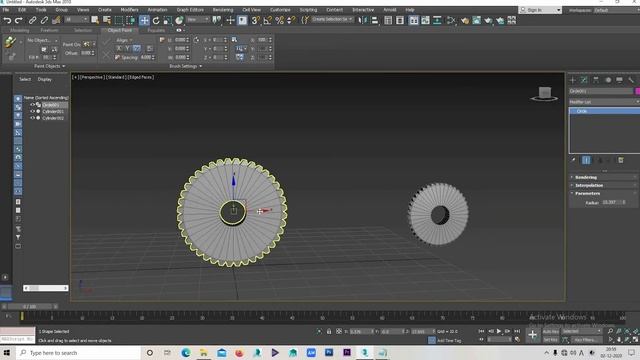This screenshot has height=360, width=640.
Task: Open the Display menu in scene explorer
Action: [x=45, y=79]
